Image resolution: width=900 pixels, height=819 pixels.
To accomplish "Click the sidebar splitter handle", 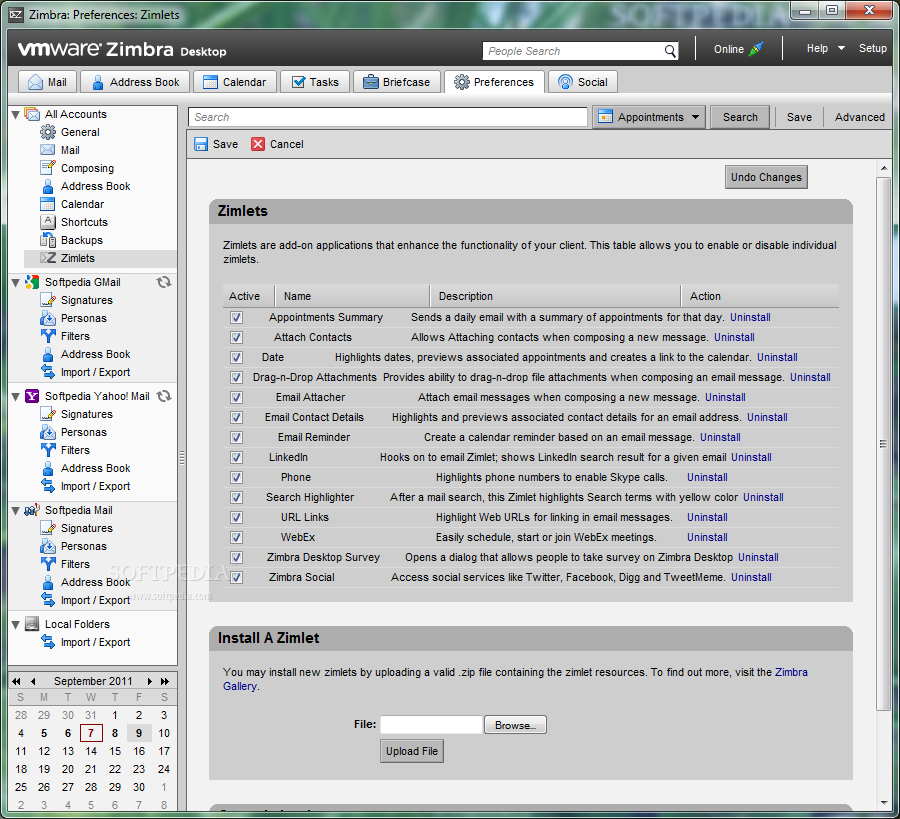I will [x=182, y=457].
